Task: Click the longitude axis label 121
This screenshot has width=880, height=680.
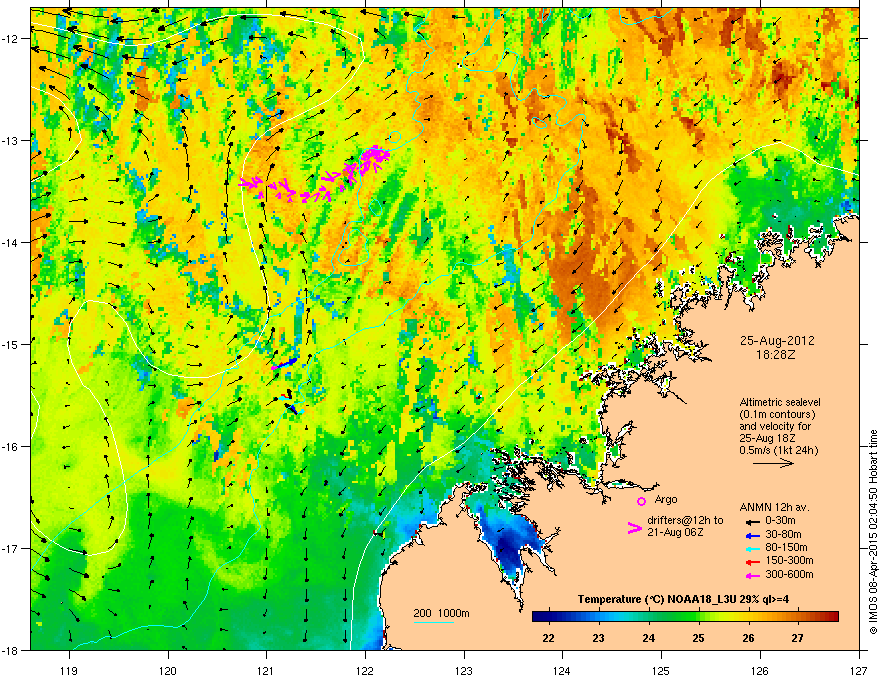Action: (267, 670)
